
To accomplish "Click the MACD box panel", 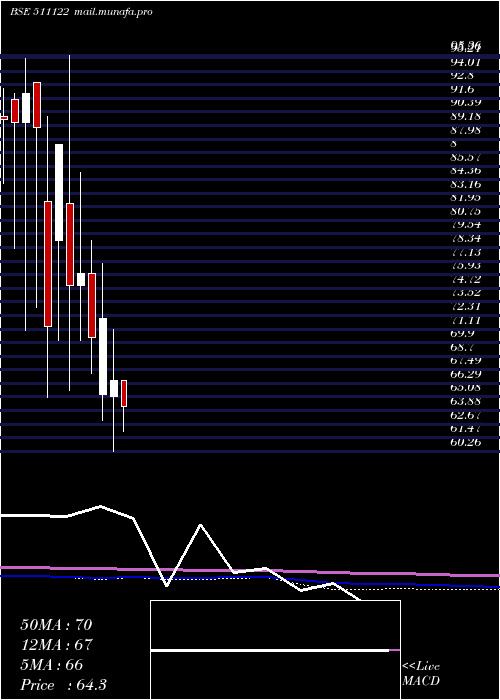I will pyautogui.click(x=275, y=650).
